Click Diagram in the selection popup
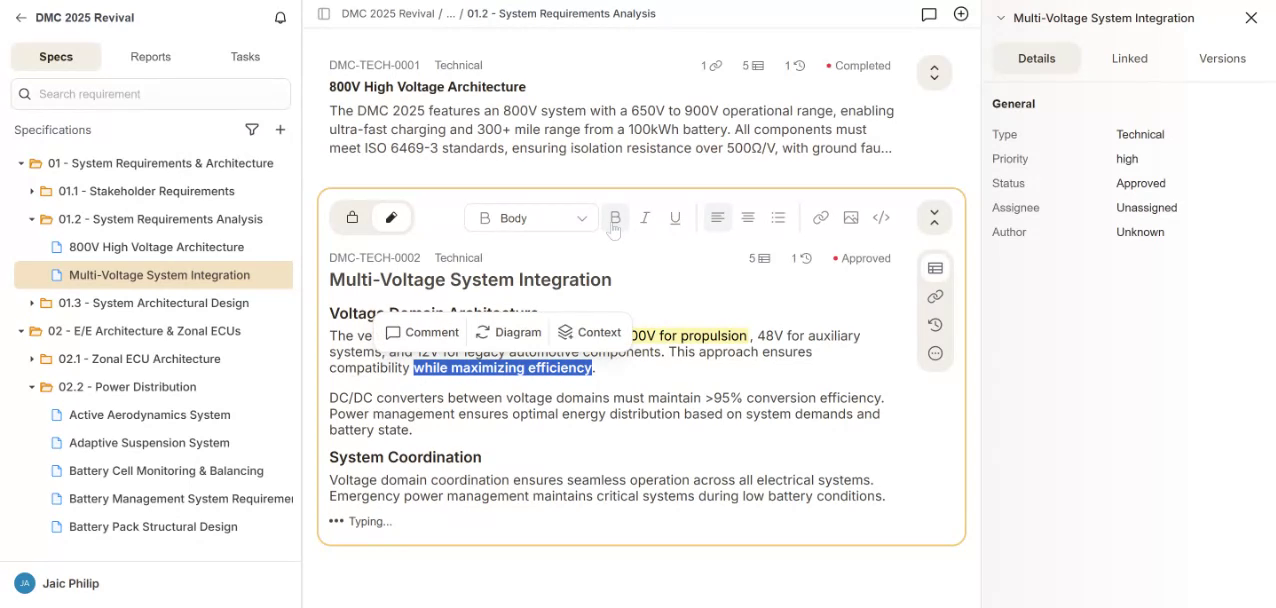Screen dimensions: 1276x608 click(508, 332)
